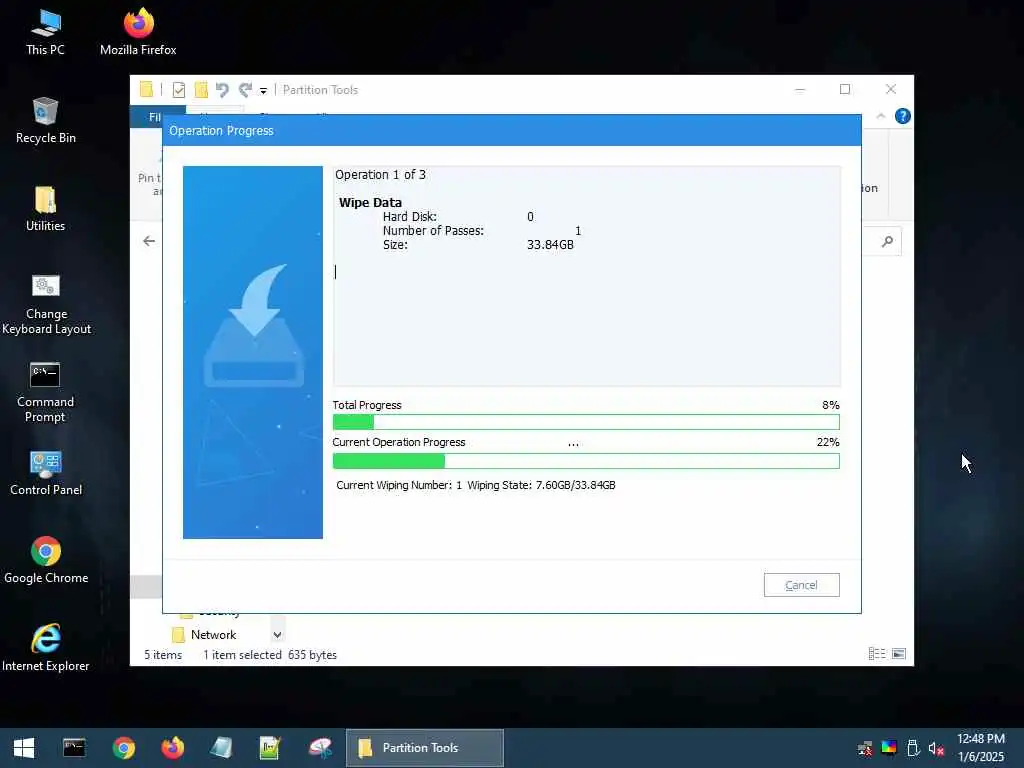
Task: Launch Chrome from the taskbar
Action: coord(123,748)
